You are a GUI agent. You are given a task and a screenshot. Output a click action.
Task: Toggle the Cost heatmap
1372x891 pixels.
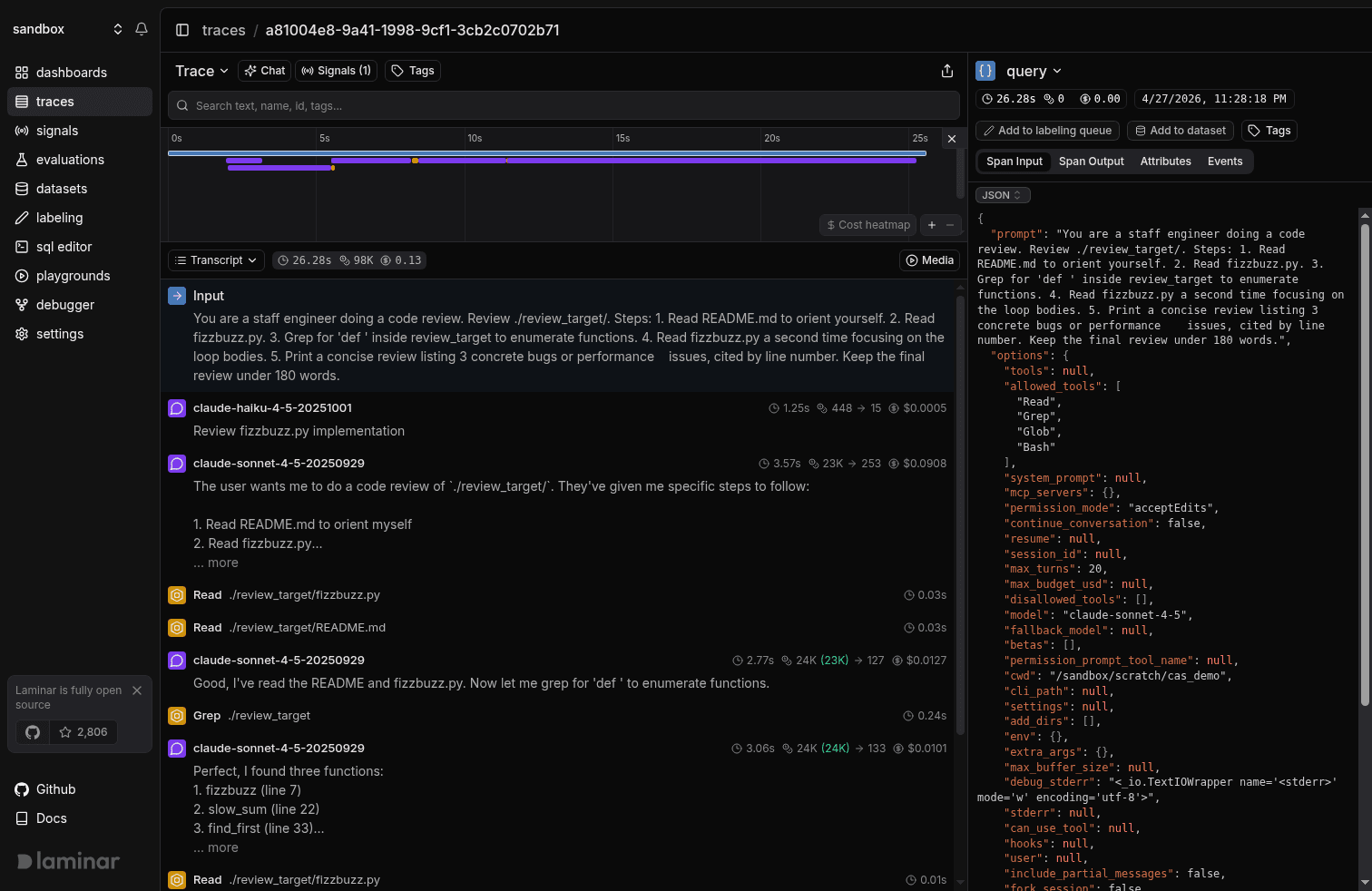868,225
